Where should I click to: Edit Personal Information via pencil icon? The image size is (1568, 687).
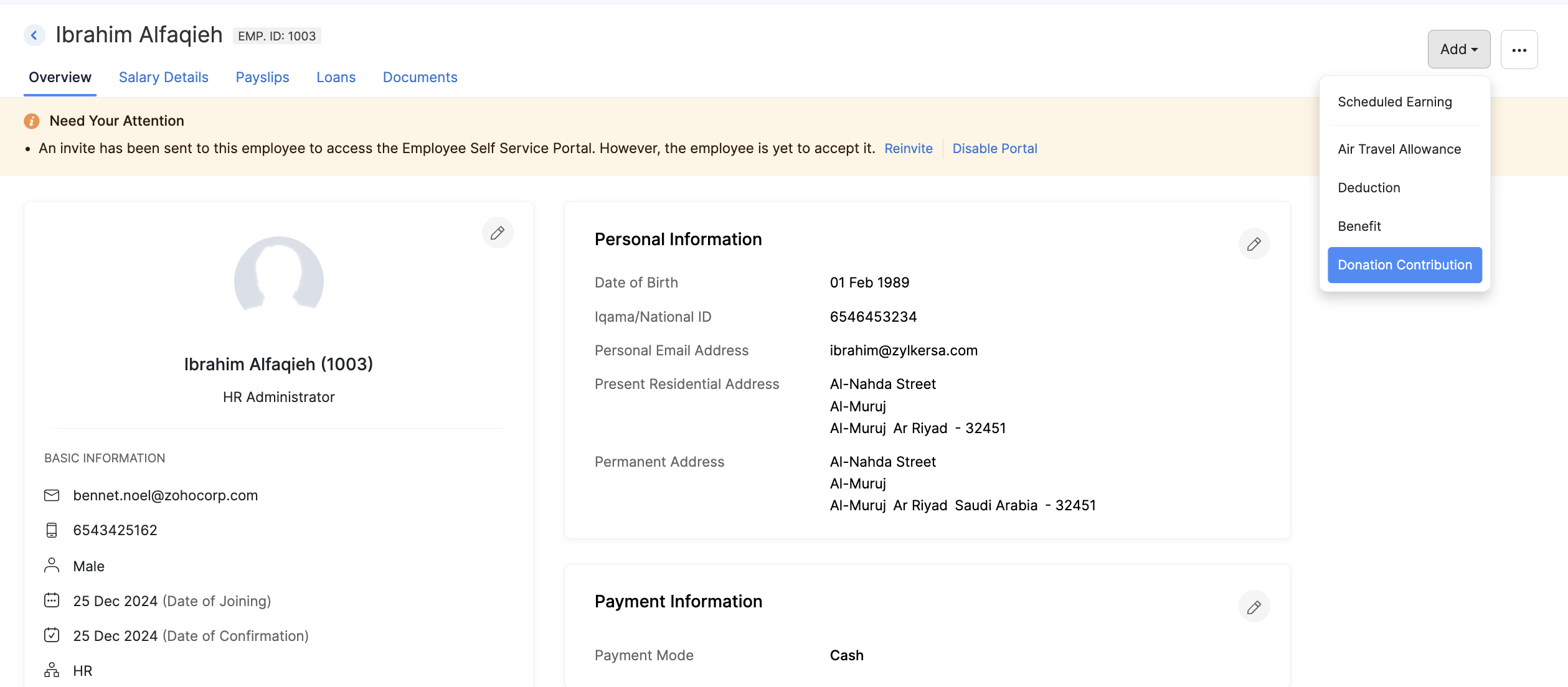pos(1254,244)
